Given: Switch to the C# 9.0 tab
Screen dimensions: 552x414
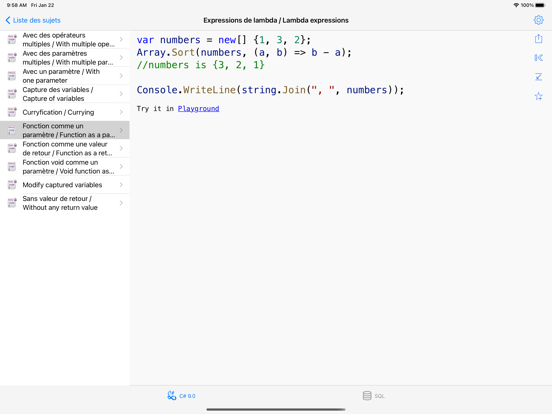Looking at the screenshot, I should tap(181, 396).
